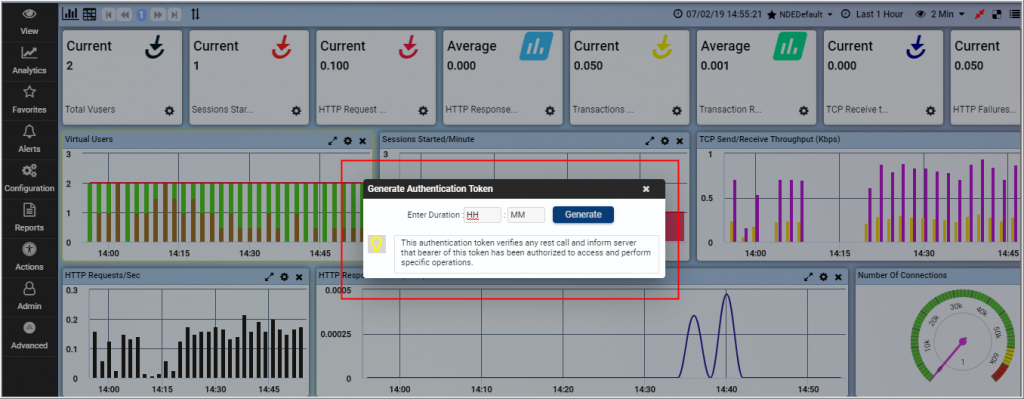1024x399 pixels.
Task: Open settings gear of HTTP Requests/Sec panel
Action: click(x=284, y=277)
